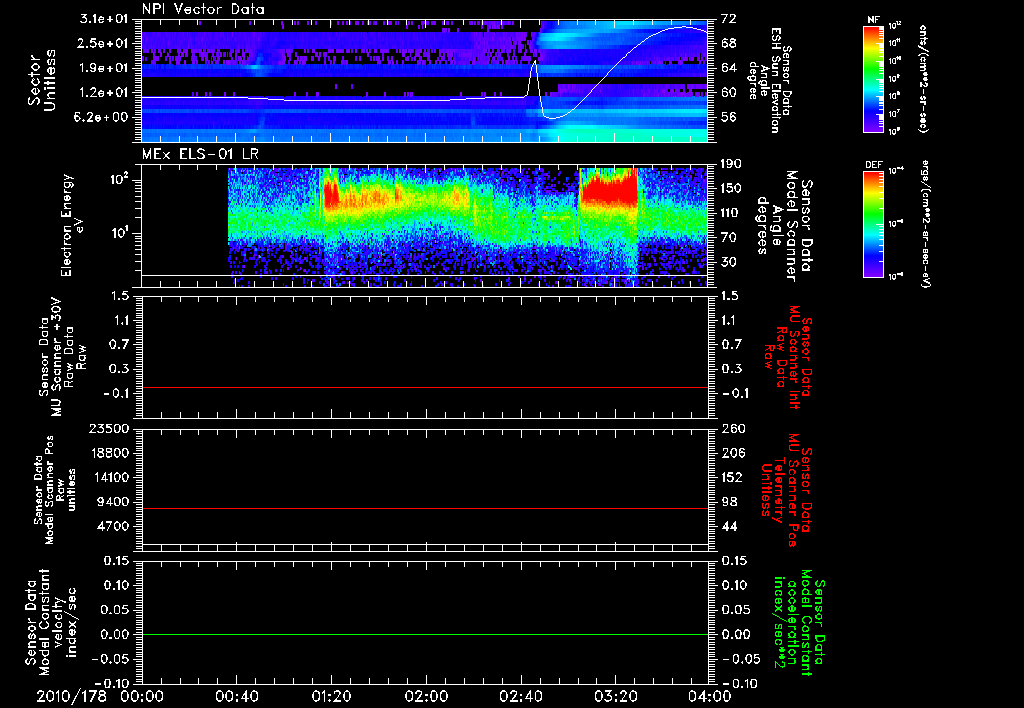Click the 190 scanner angle tick label
The image size is (1024, 708).
pyautogui.click(x=732, y=164)
